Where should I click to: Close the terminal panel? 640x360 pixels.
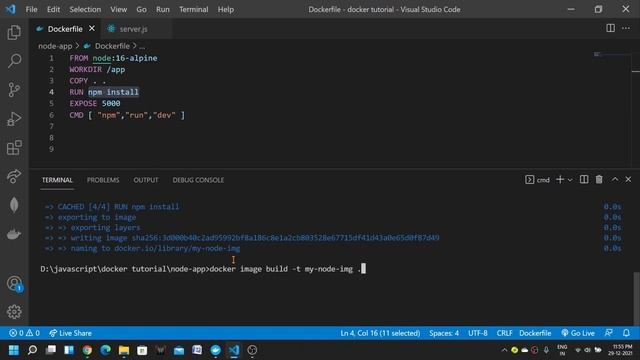point(628,180)
